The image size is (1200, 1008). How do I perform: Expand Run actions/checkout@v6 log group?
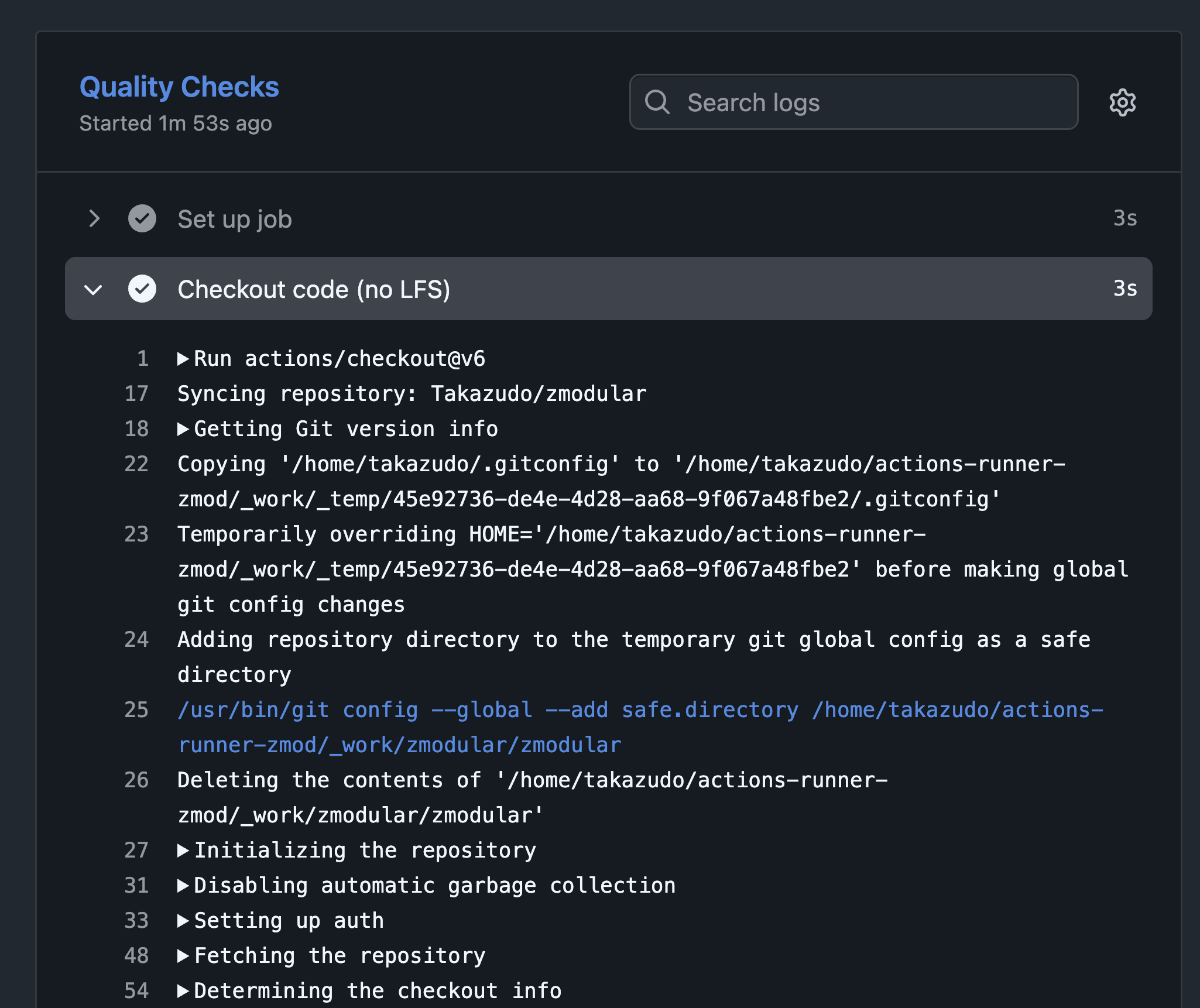pos(183,359)
